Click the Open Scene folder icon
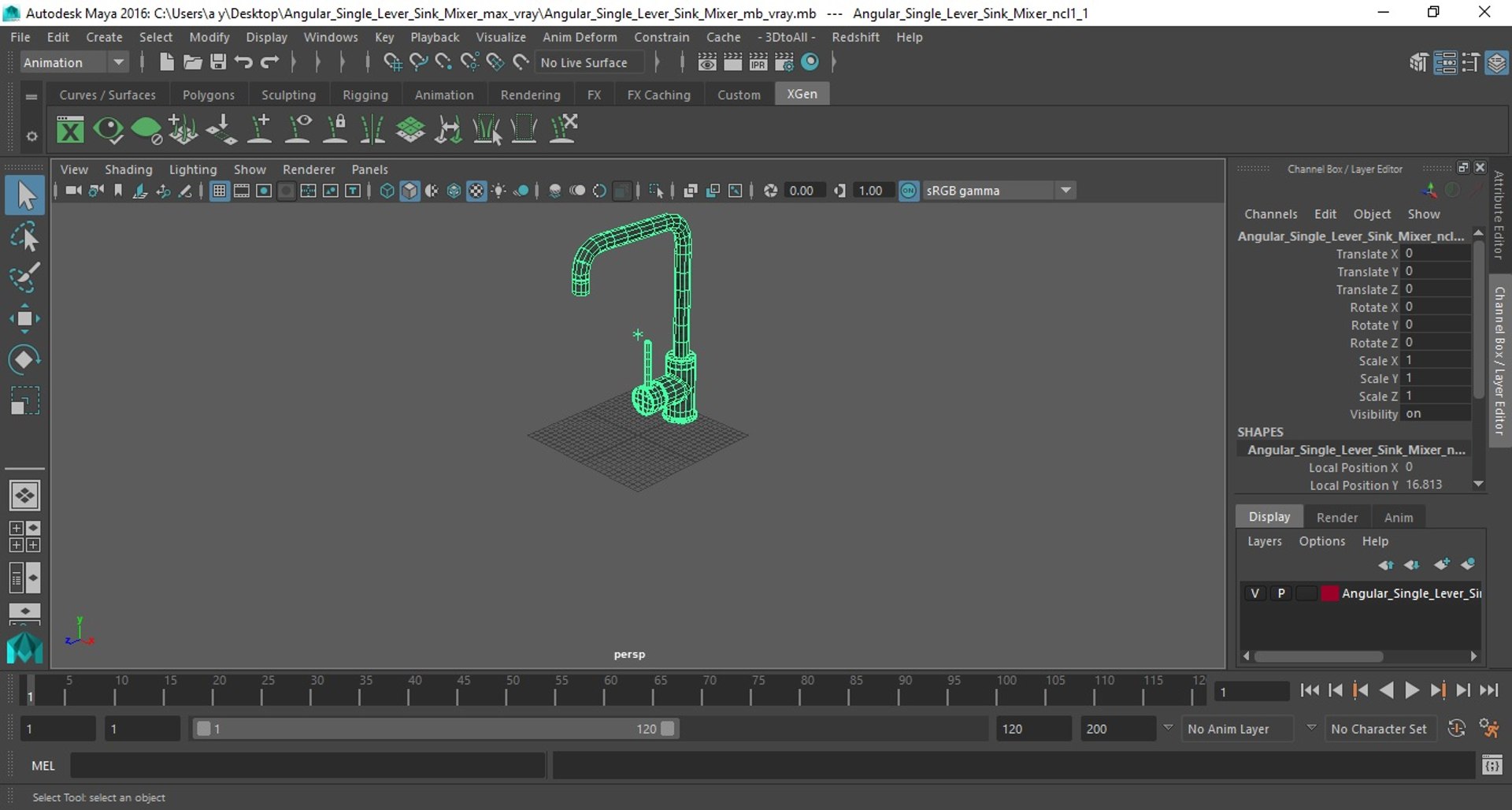 192,62
